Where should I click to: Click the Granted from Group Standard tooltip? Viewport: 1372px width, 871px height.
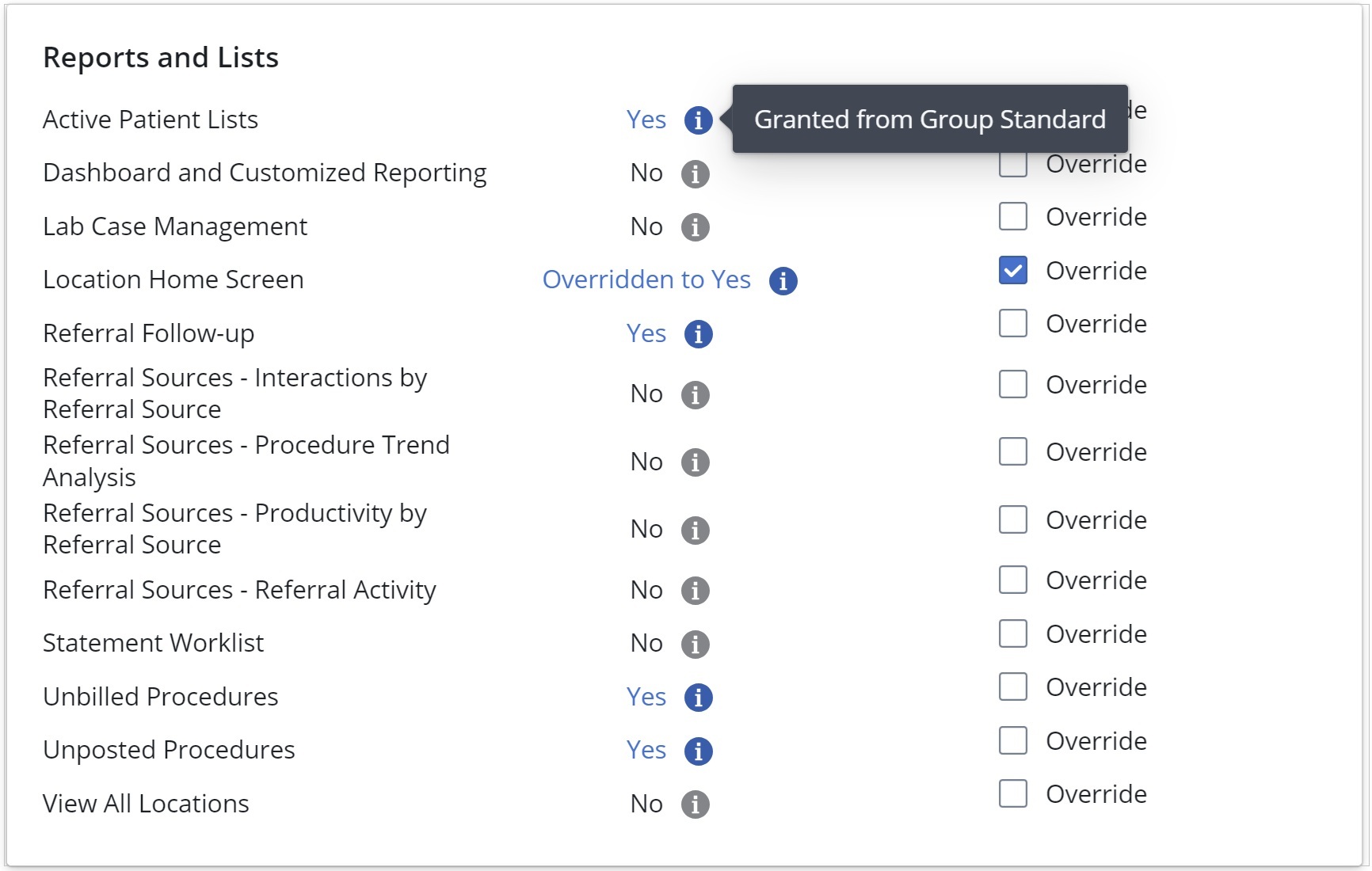[930, 119]
